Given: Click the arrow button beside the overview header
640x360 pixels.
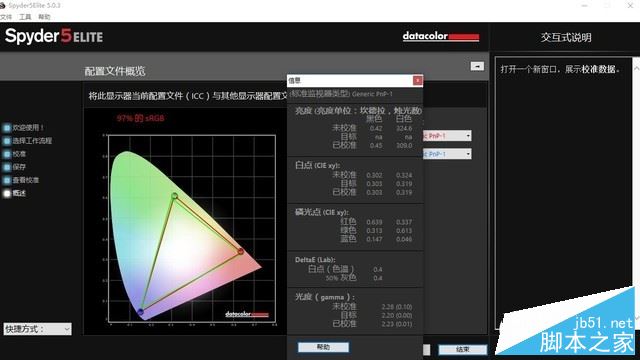Looking at the screenshot, I should 477,66.
